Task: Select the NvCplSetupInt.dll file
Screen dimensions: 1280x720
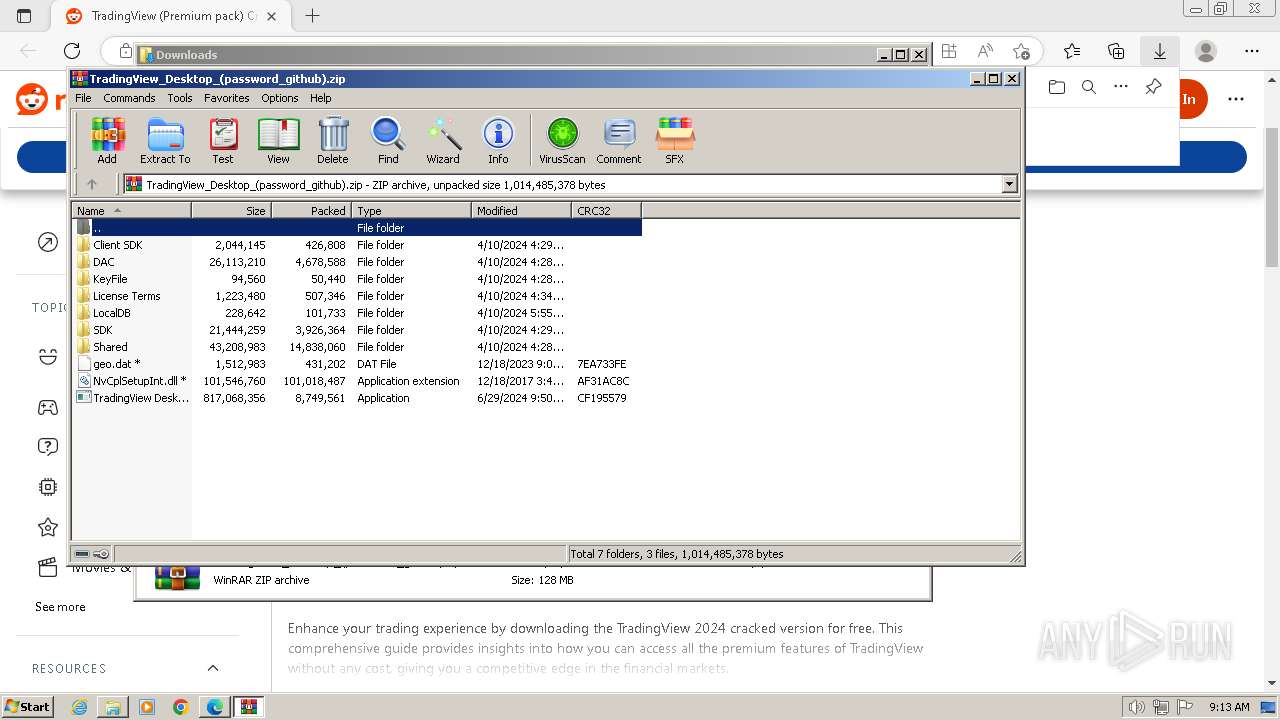Action: point(357,381)
